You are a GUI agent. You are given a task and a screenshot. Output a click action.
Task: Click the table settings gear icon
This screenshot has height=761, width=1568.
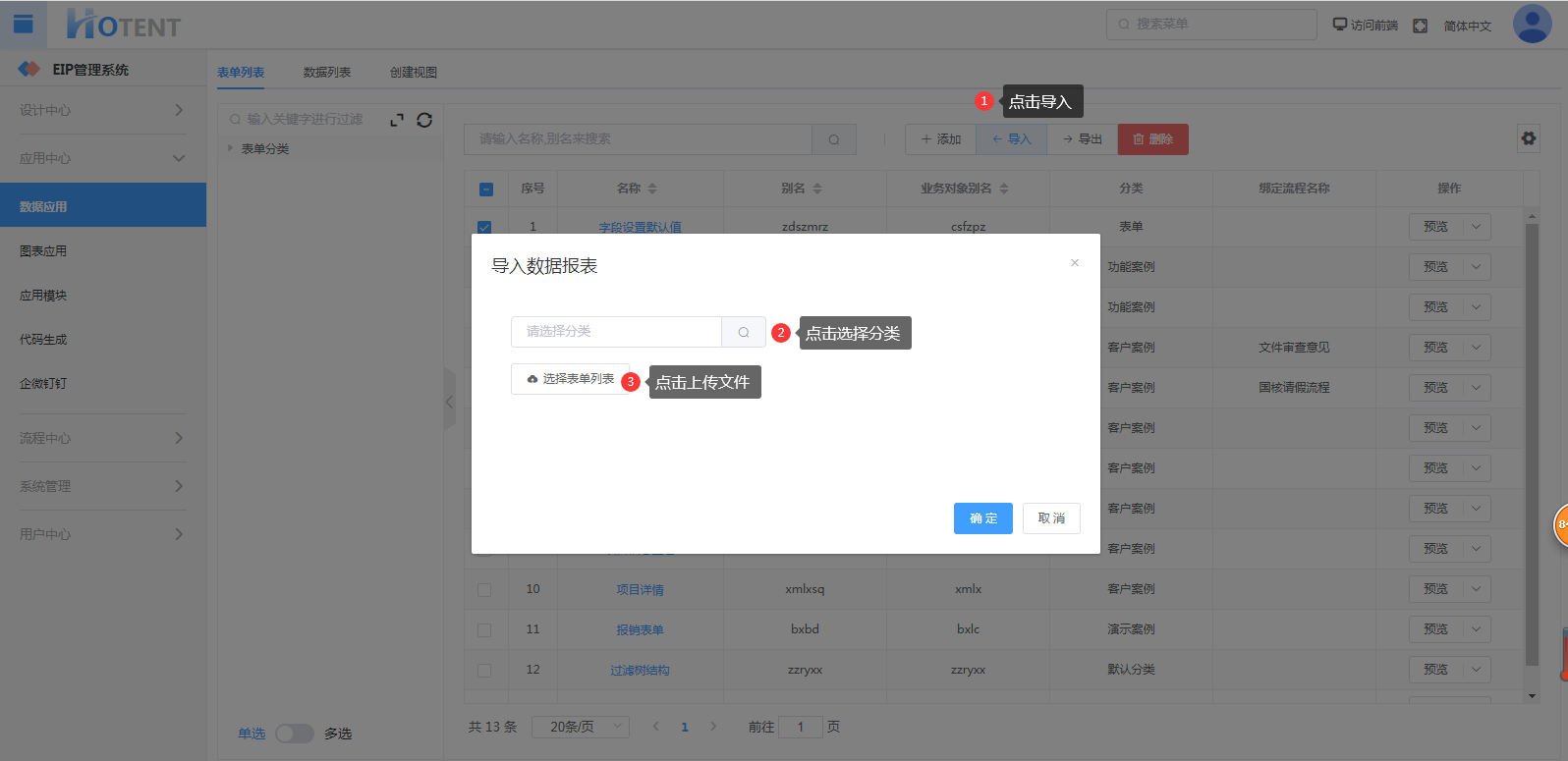pyautogui.click(x=1529, y=138)
